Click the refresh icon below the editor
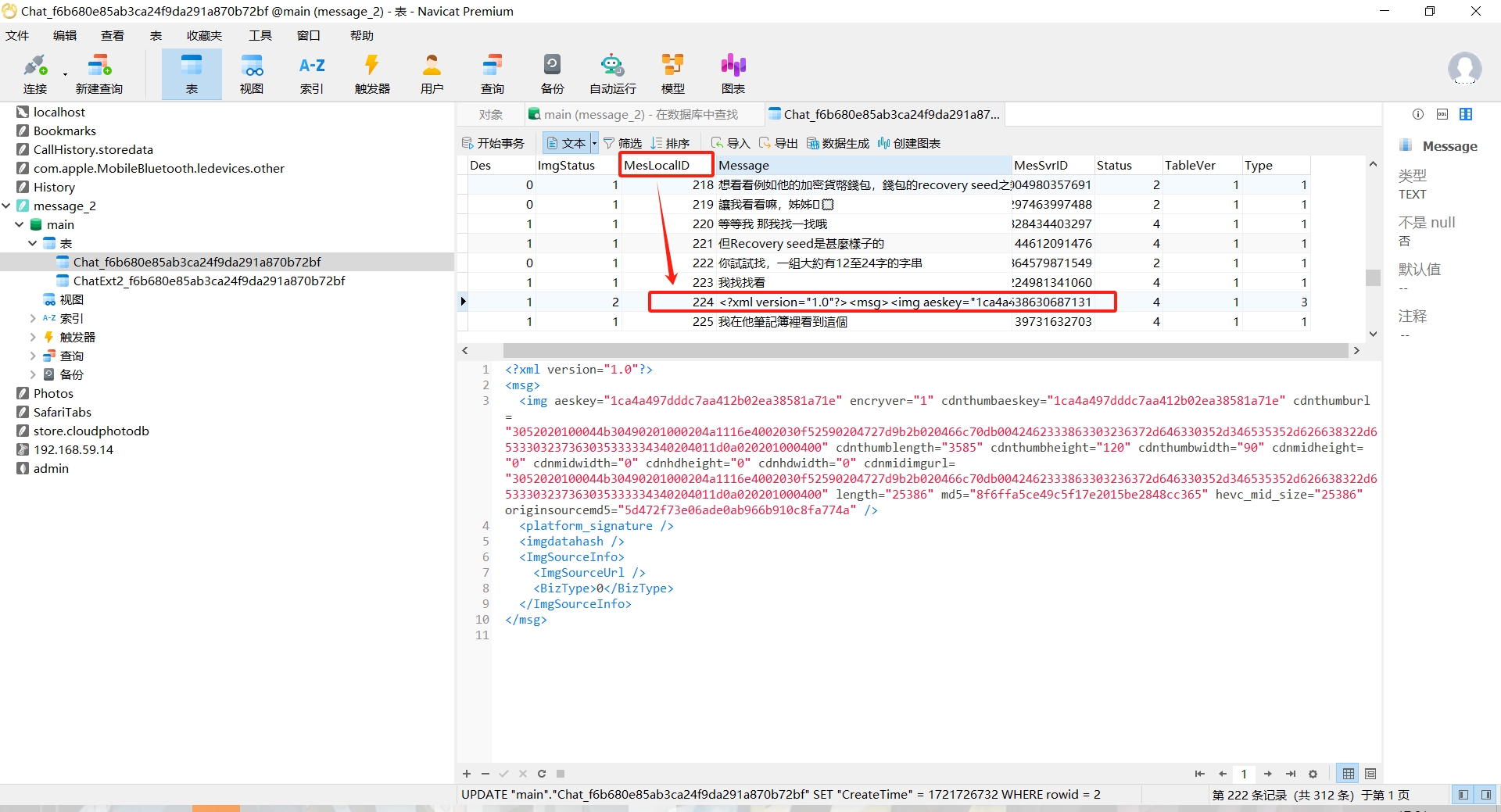Screen dimensions: 1501x812 (542, 774)
